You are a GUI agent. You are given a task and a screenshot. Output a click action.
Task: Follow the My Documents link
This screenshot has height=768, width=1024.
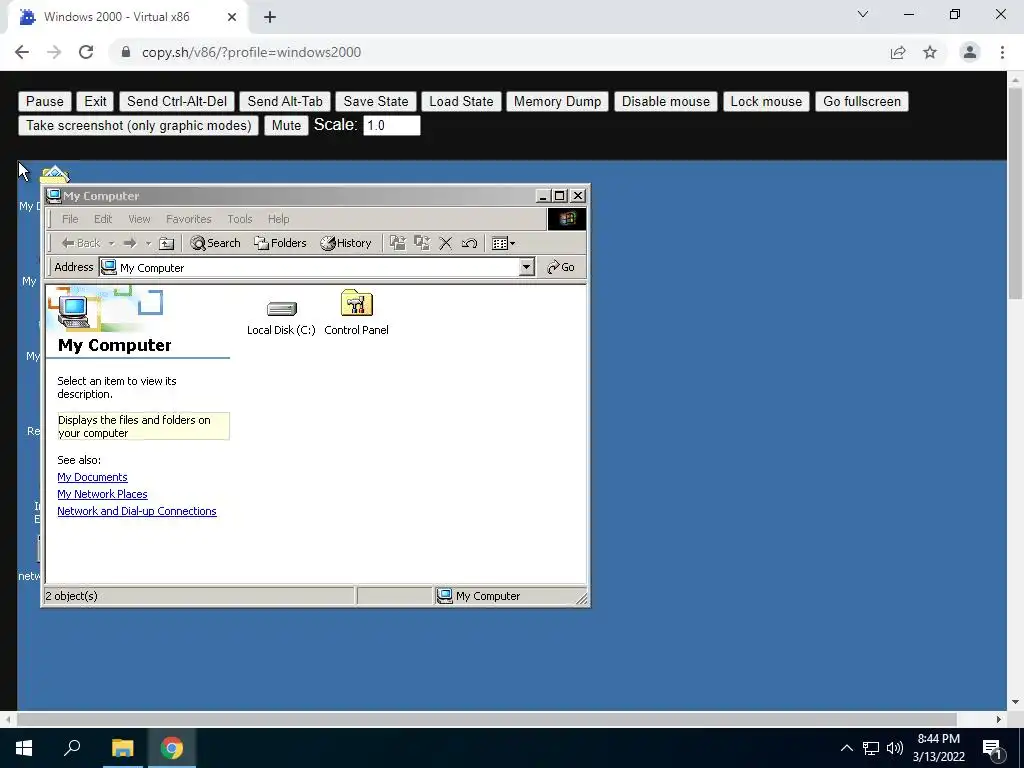(92, 477)
